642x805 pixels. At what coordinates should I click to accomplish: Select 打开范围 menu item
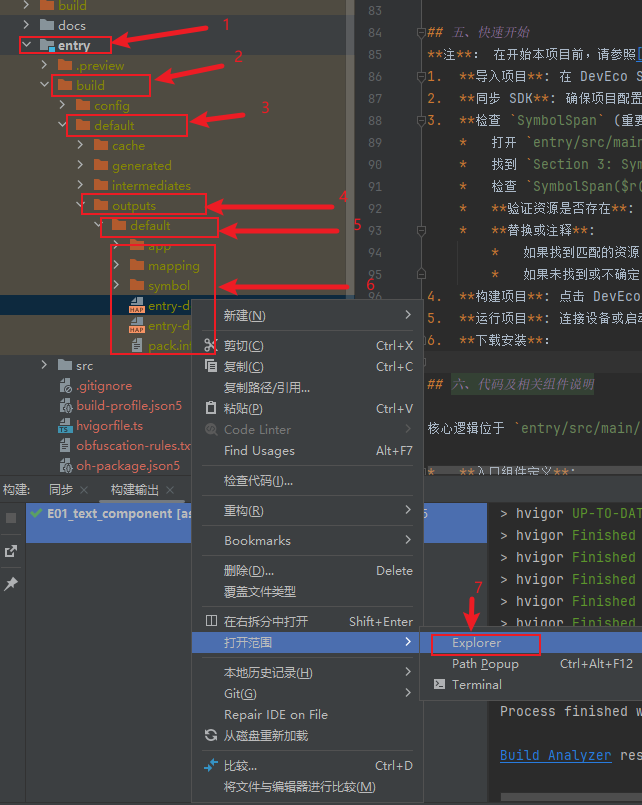(307, 642)
